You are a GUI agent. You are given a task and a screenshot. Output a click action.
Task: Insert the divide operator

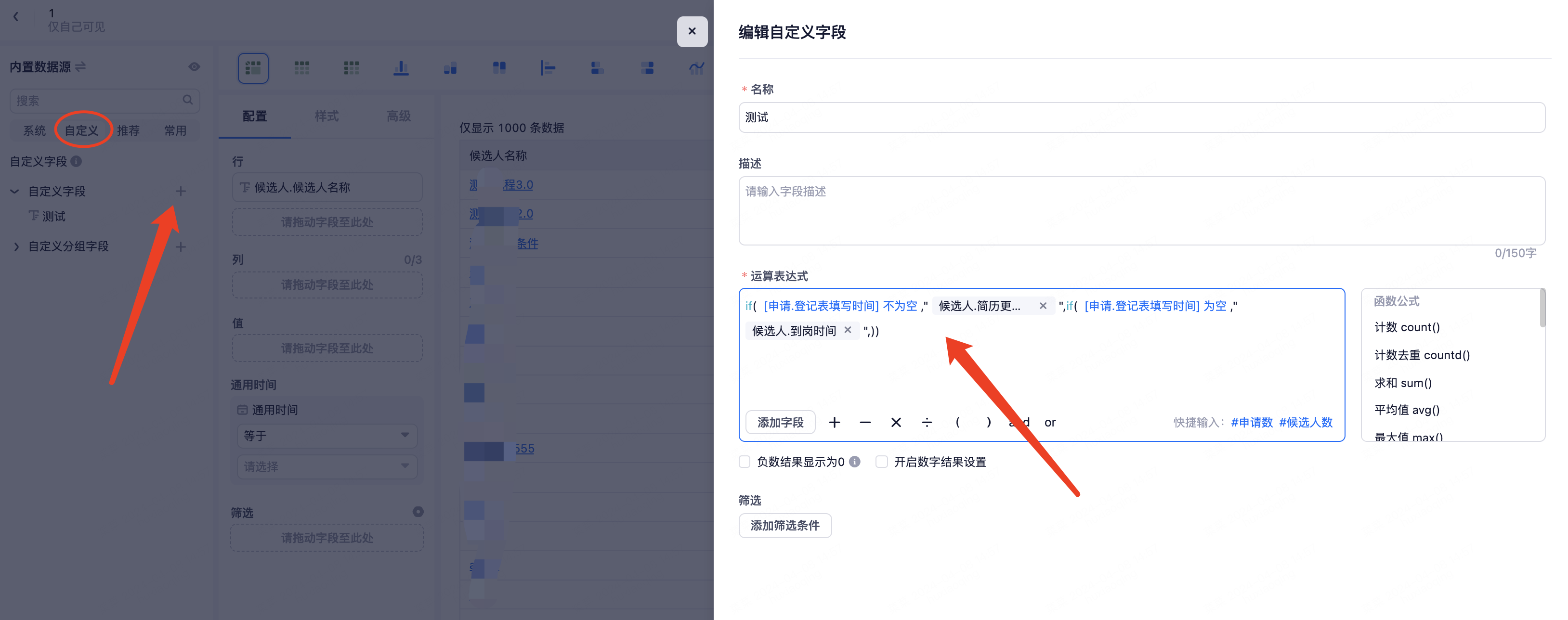pos(927,422)
